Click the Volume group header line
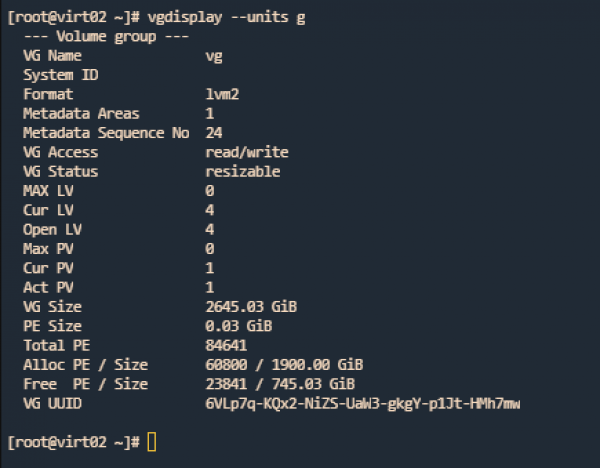The height and width of the screenshot is (468, 600). 106,37
